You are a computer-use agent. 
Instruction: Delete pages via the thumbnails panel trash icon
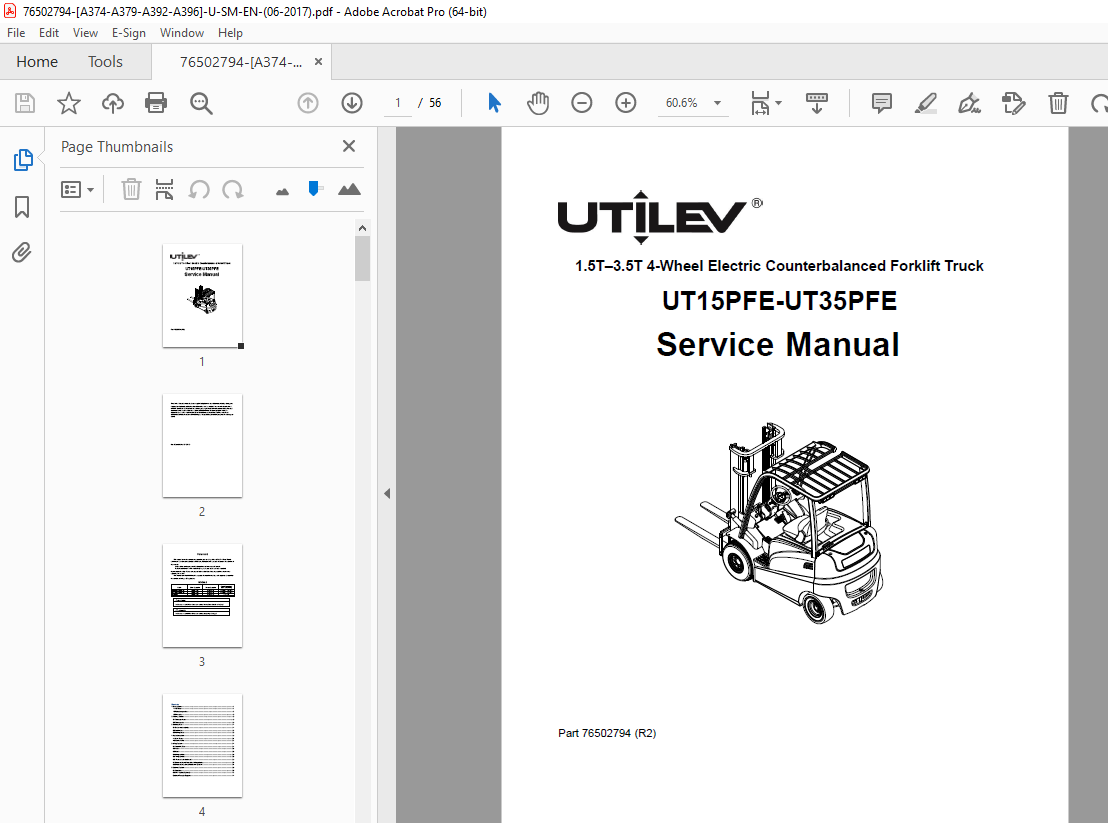[131, 189]
